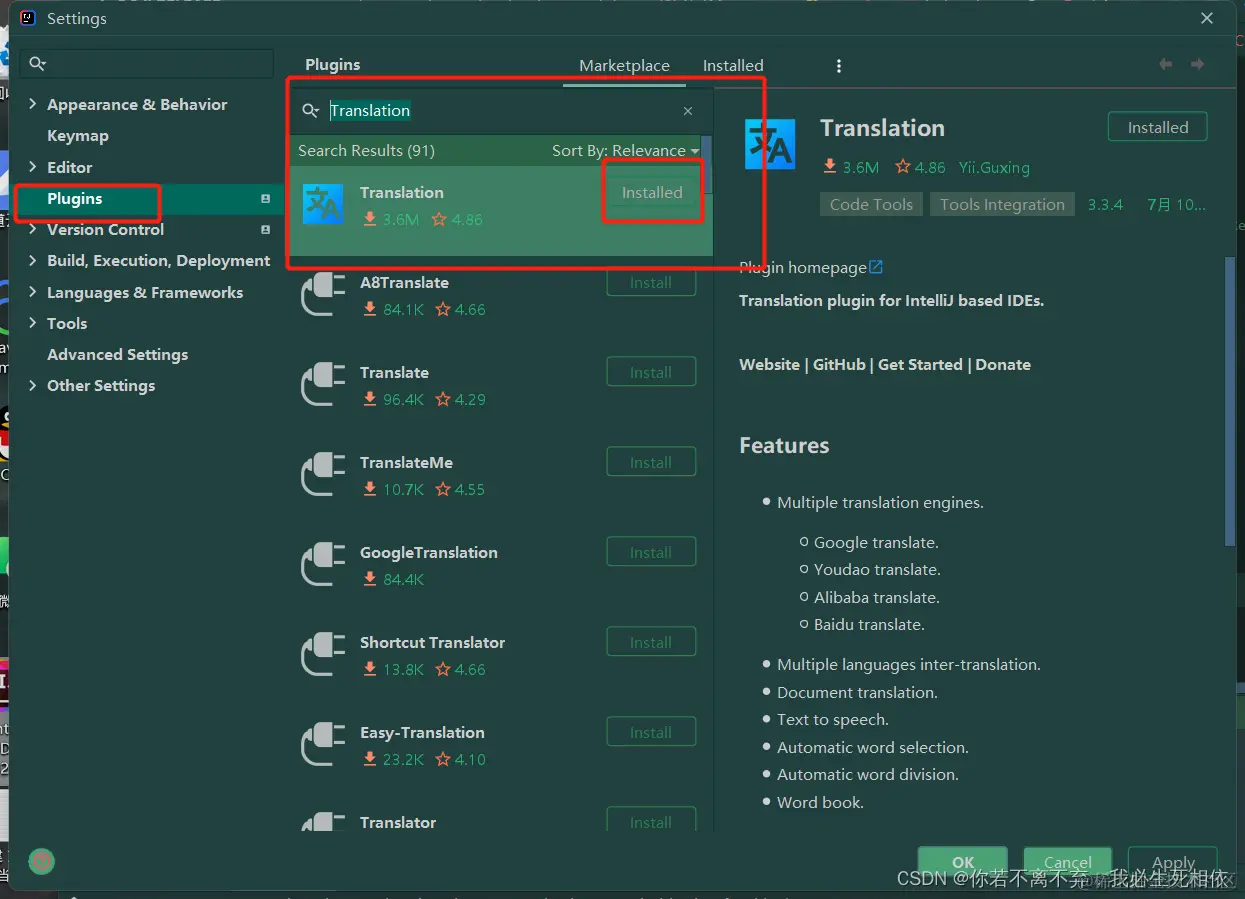Expand the Editor settings group

point(33,167)
